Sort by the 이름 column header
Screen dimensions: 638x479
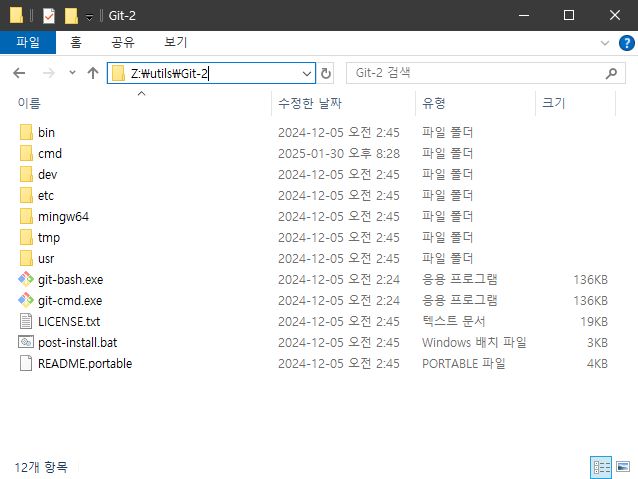click(x=29, y=103)
